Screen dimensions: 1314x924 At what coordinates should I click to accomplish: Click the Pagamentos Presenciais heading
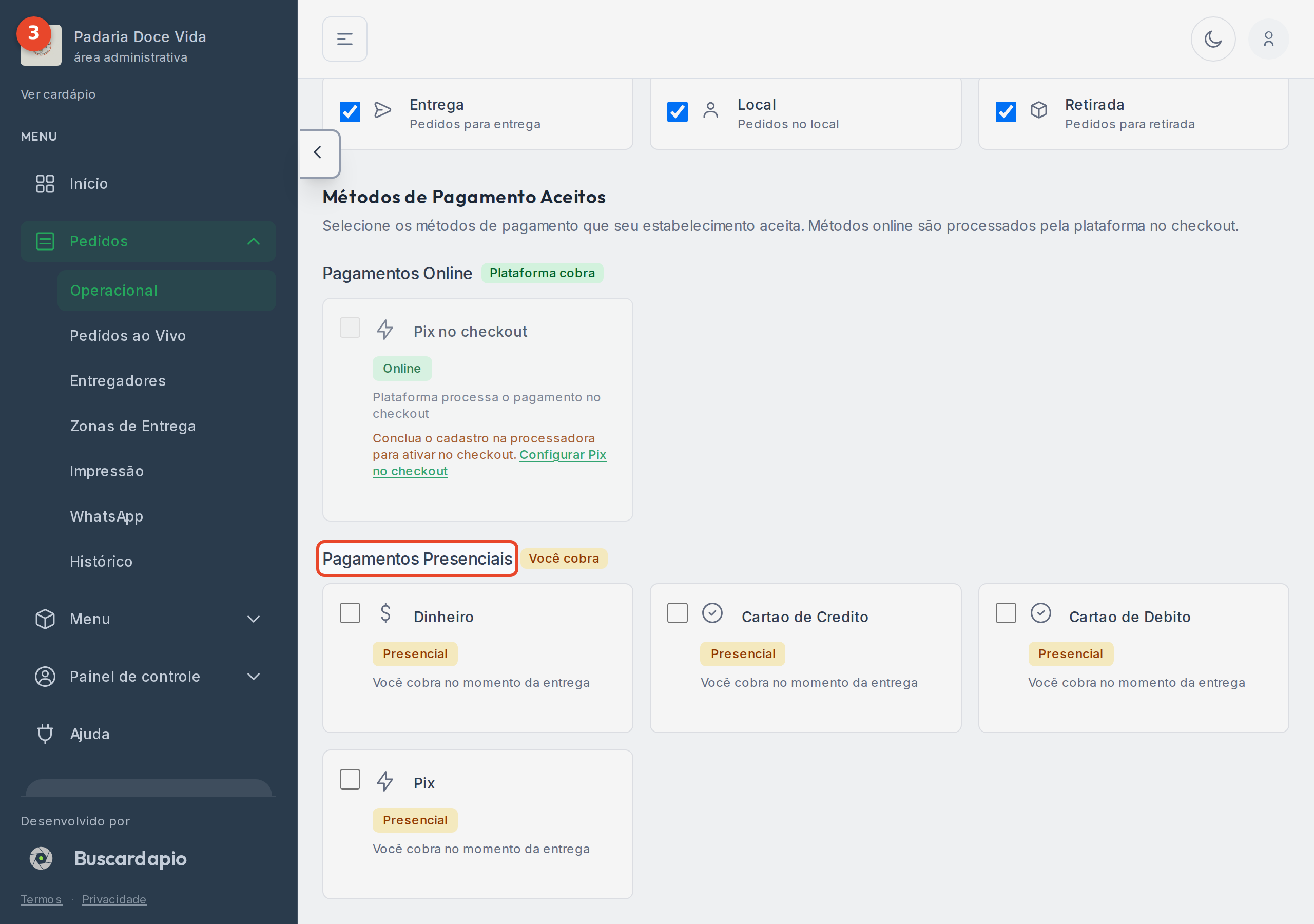[417, 558]
